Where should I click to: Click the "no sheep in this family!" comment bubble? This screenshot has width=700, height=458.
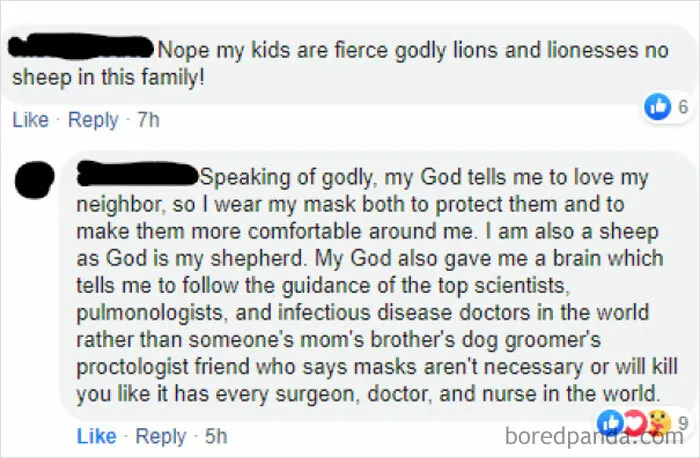pos(346,64)
